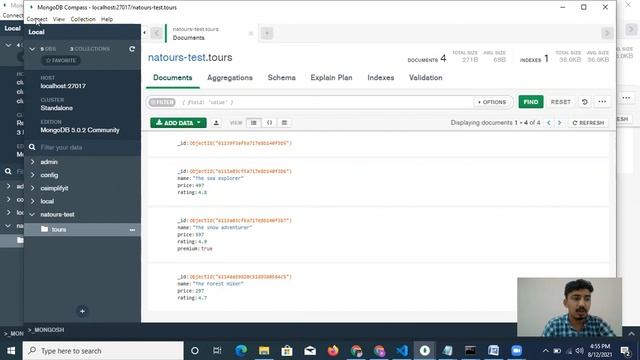Click the Favorite button in sidebar
The height and width of the screenshot is (360, 640).
(61, 60)
